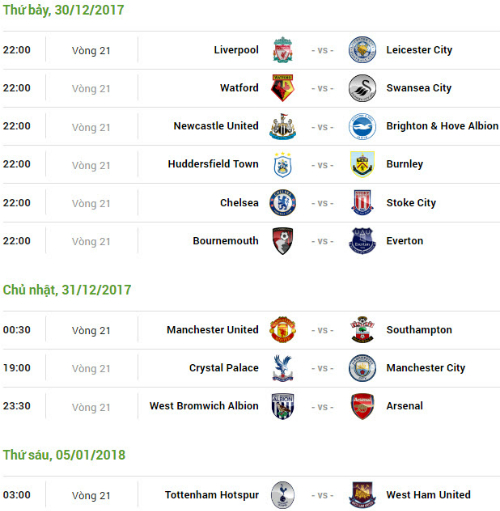Click the Manchester City badge

pos(362,368)
